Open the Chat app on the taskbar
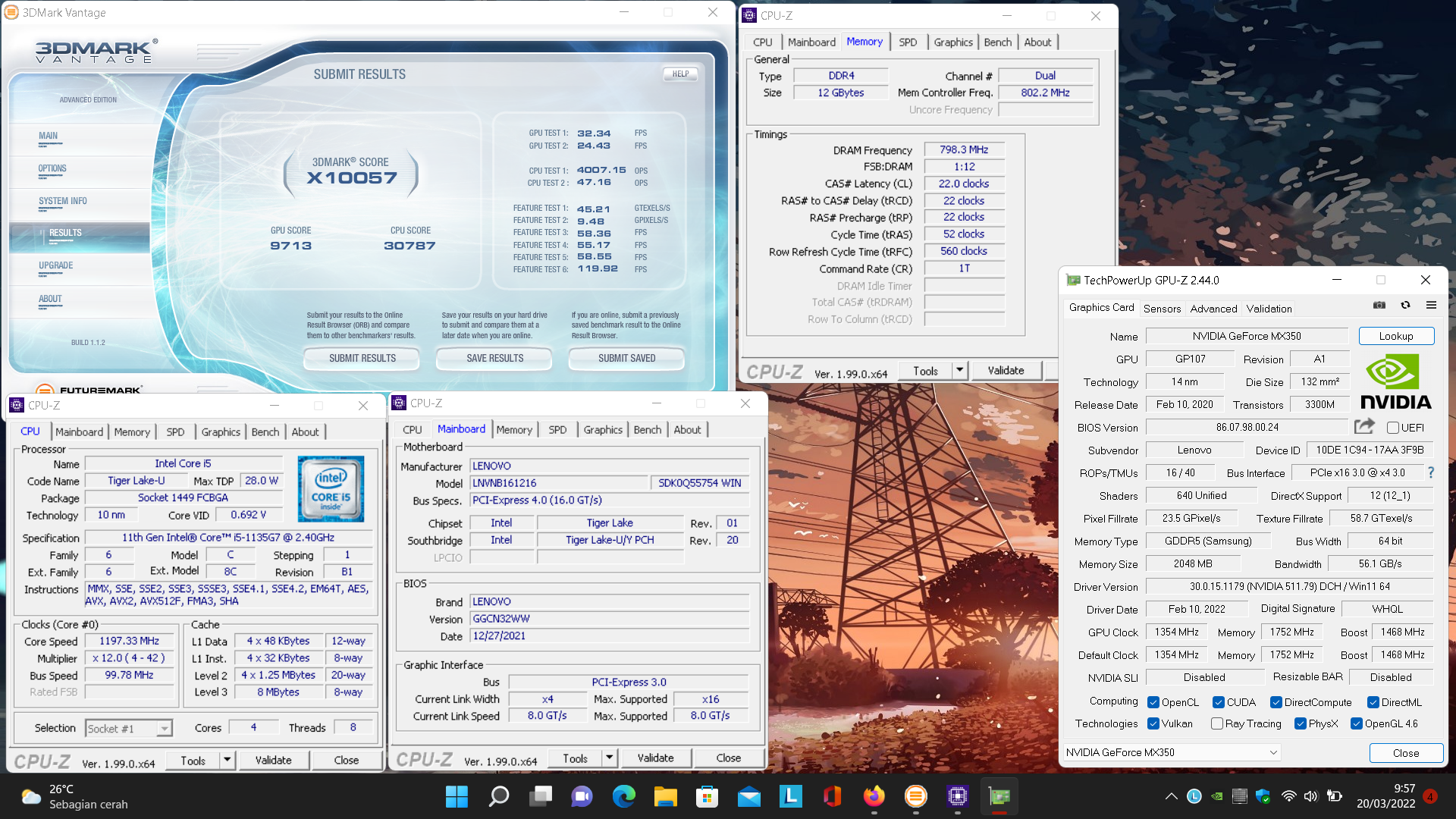Viewport: 1456px width, 819px height. (x=582, y=796)
